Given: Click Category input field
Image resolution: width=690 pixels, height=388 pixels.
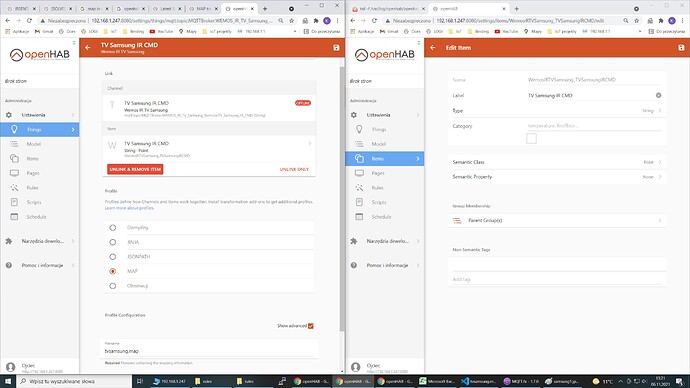Looking at the screenshot, I should tap(594, 126).
